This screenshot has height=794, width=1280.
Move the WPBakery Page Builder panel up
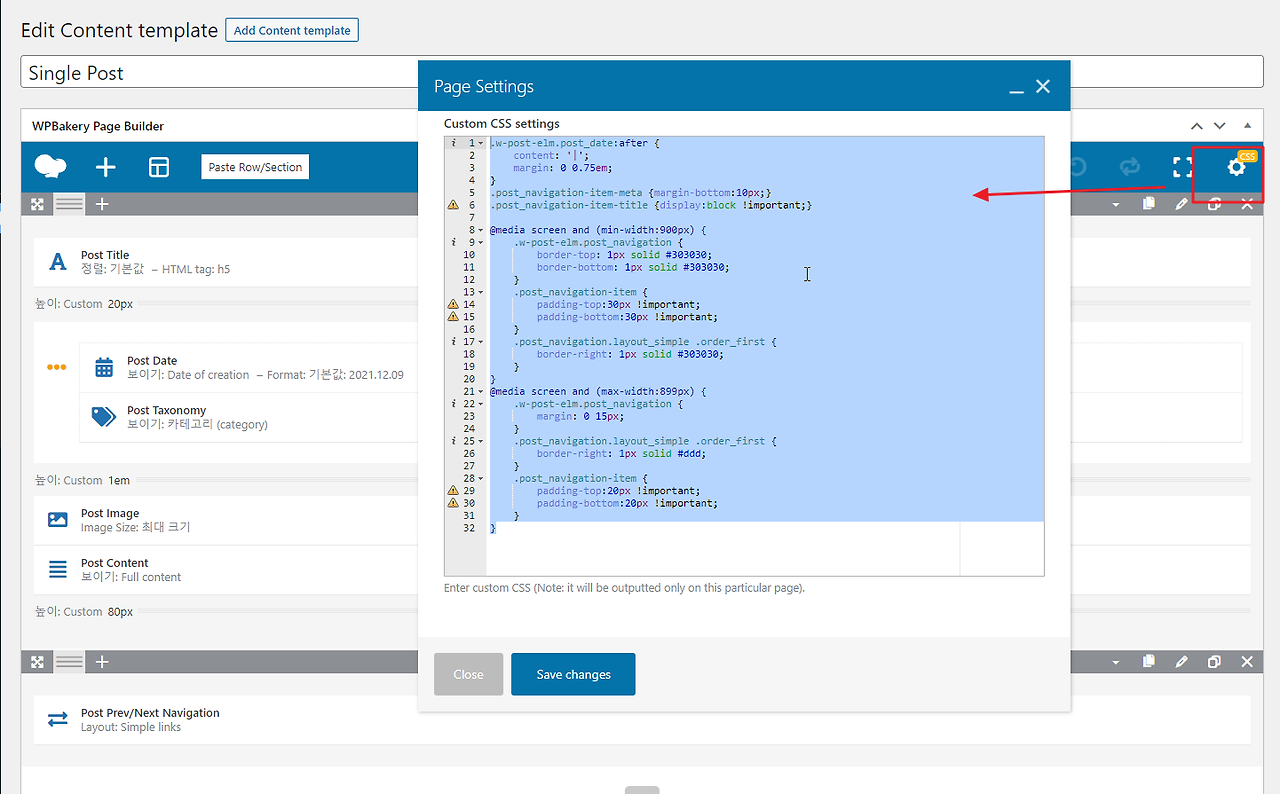pyautogui.click(x=1197, y=126)
